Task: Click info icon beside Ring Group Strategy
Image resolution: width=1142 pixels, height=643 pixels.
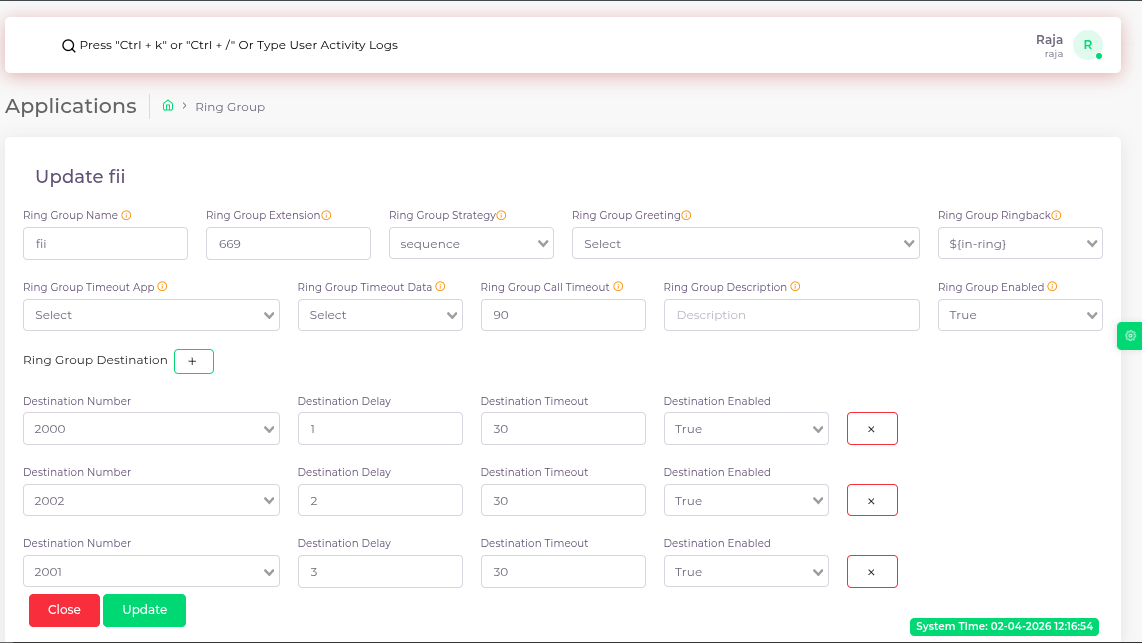Action: pos(501,216)
